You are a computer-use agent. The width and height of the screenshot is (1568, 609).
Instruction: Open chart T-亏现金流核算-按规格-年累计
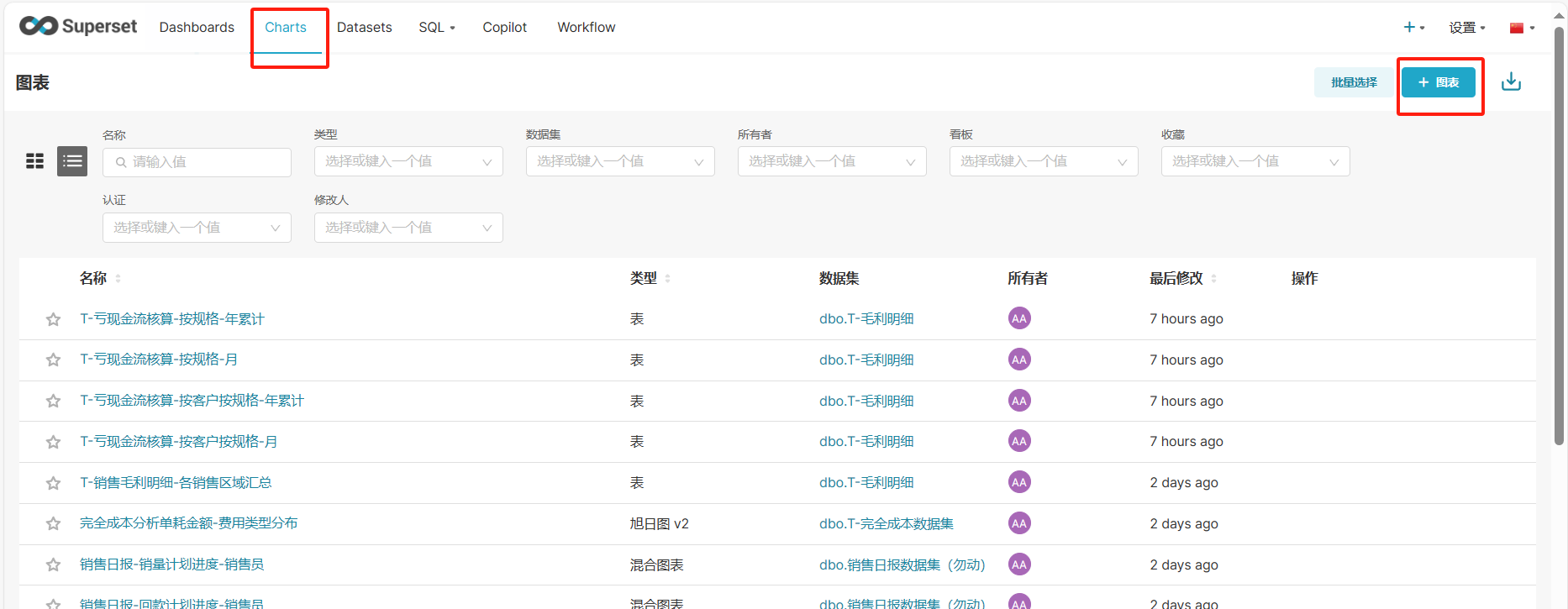coord(171,319)
